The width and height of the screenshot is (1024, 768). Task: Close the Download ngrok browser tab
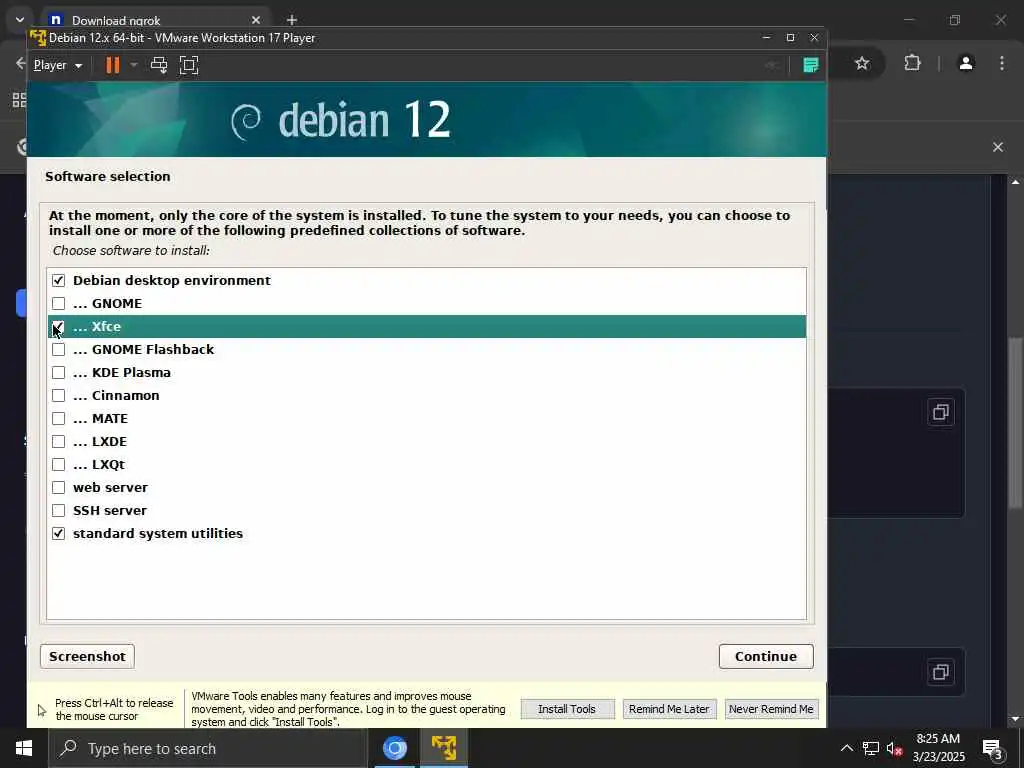pyautogui.click(x=256, y=20)
